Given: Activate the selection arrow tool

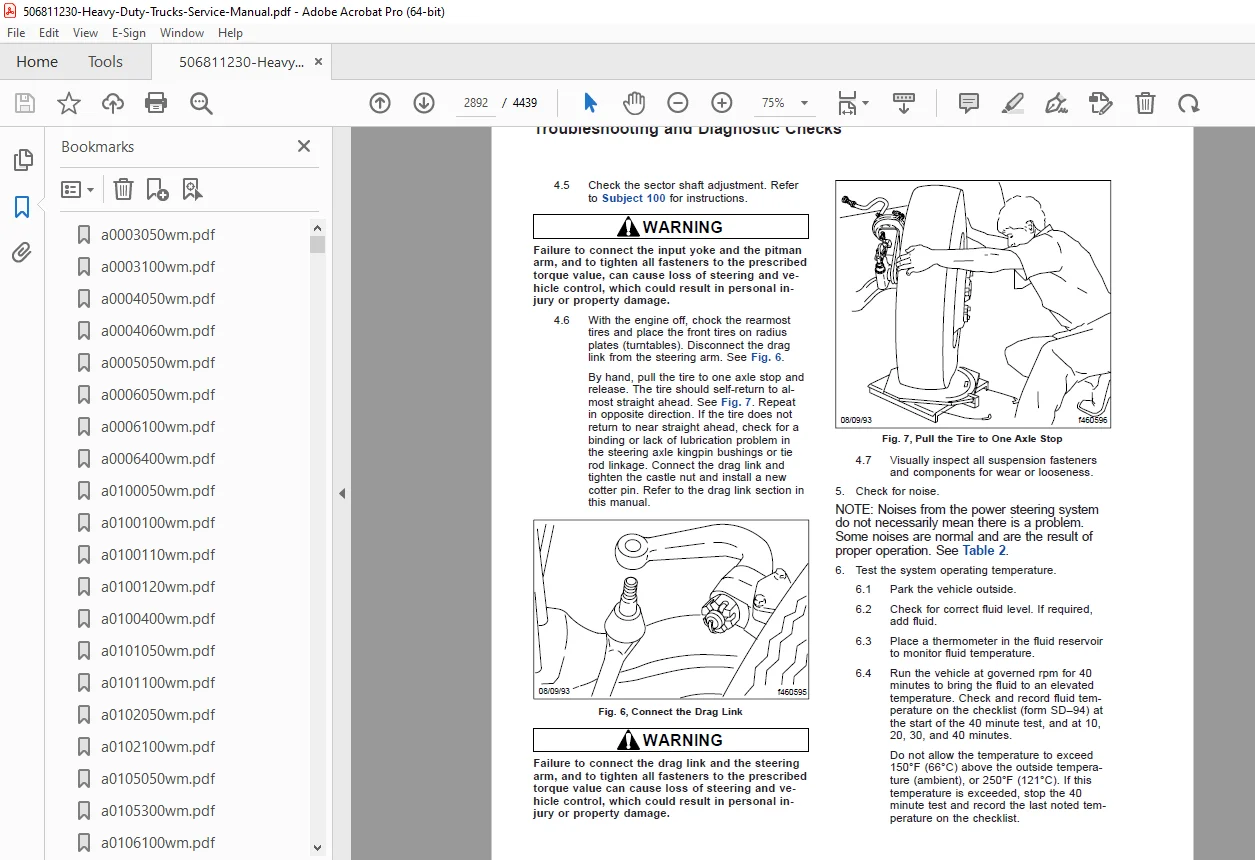Looking at the screenshot, I should click(590, 103).
